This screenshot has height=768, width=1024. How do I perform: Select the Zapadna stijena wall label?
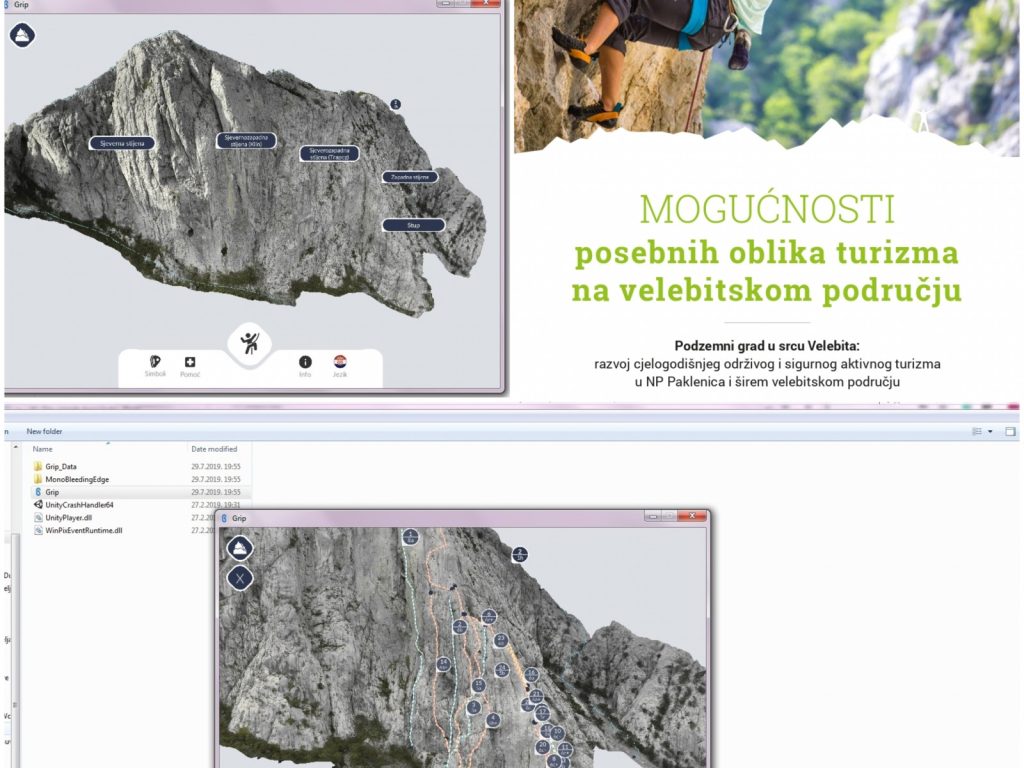coord(410,177)
